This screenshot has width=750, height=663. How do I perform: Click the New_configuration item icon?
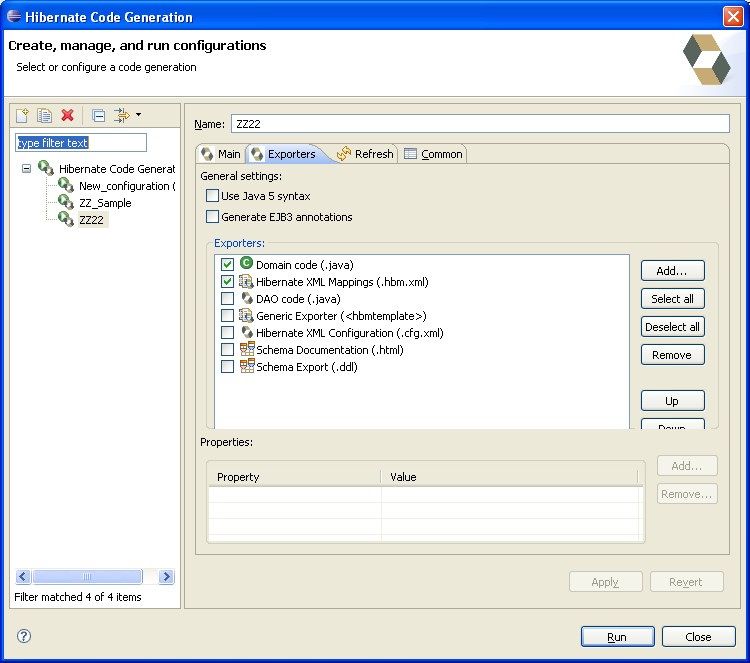66,185
